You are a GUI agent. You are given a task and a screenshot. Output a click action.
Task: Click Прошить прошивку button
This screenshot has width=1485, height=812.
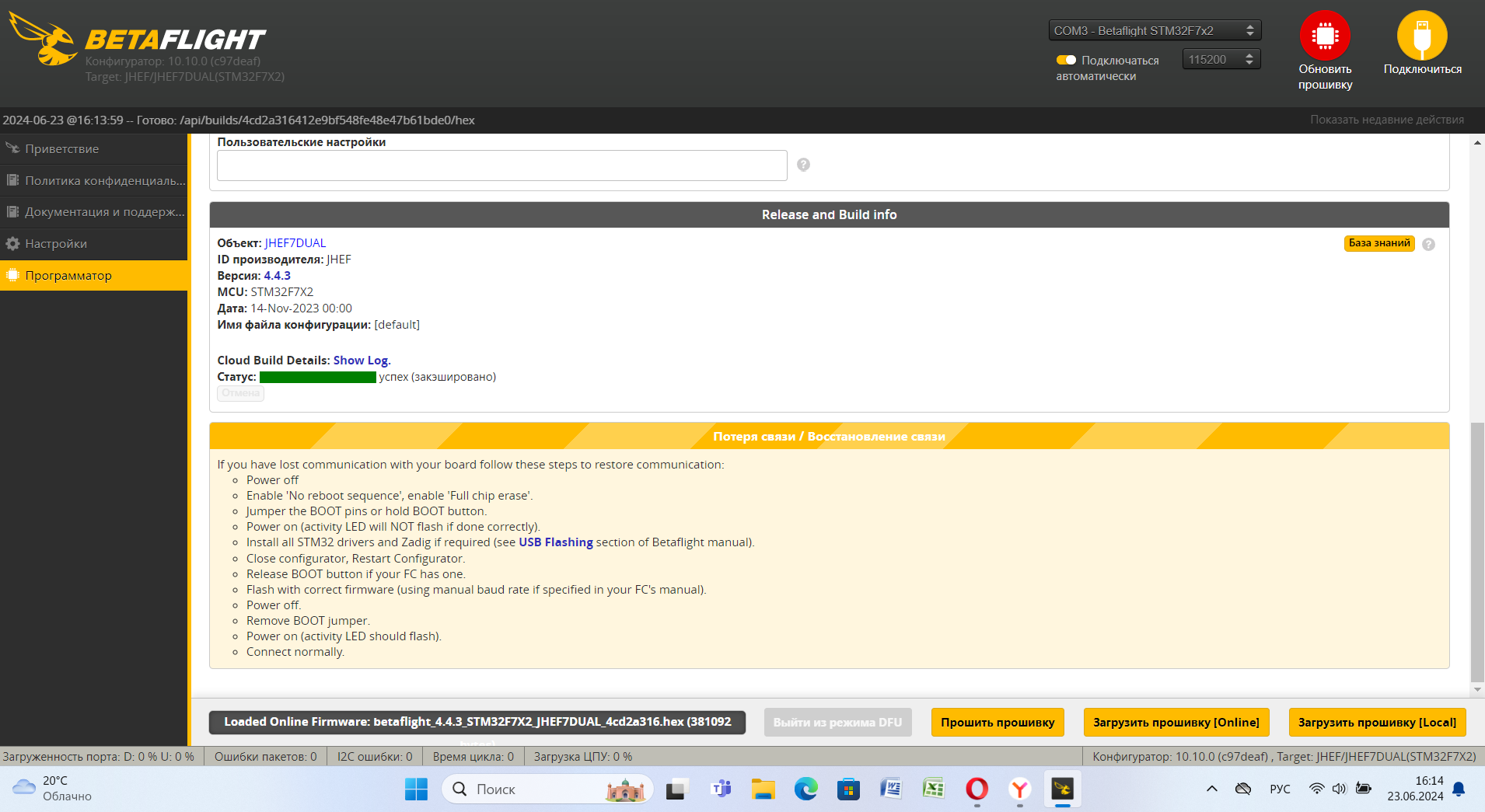coord(998,722)
